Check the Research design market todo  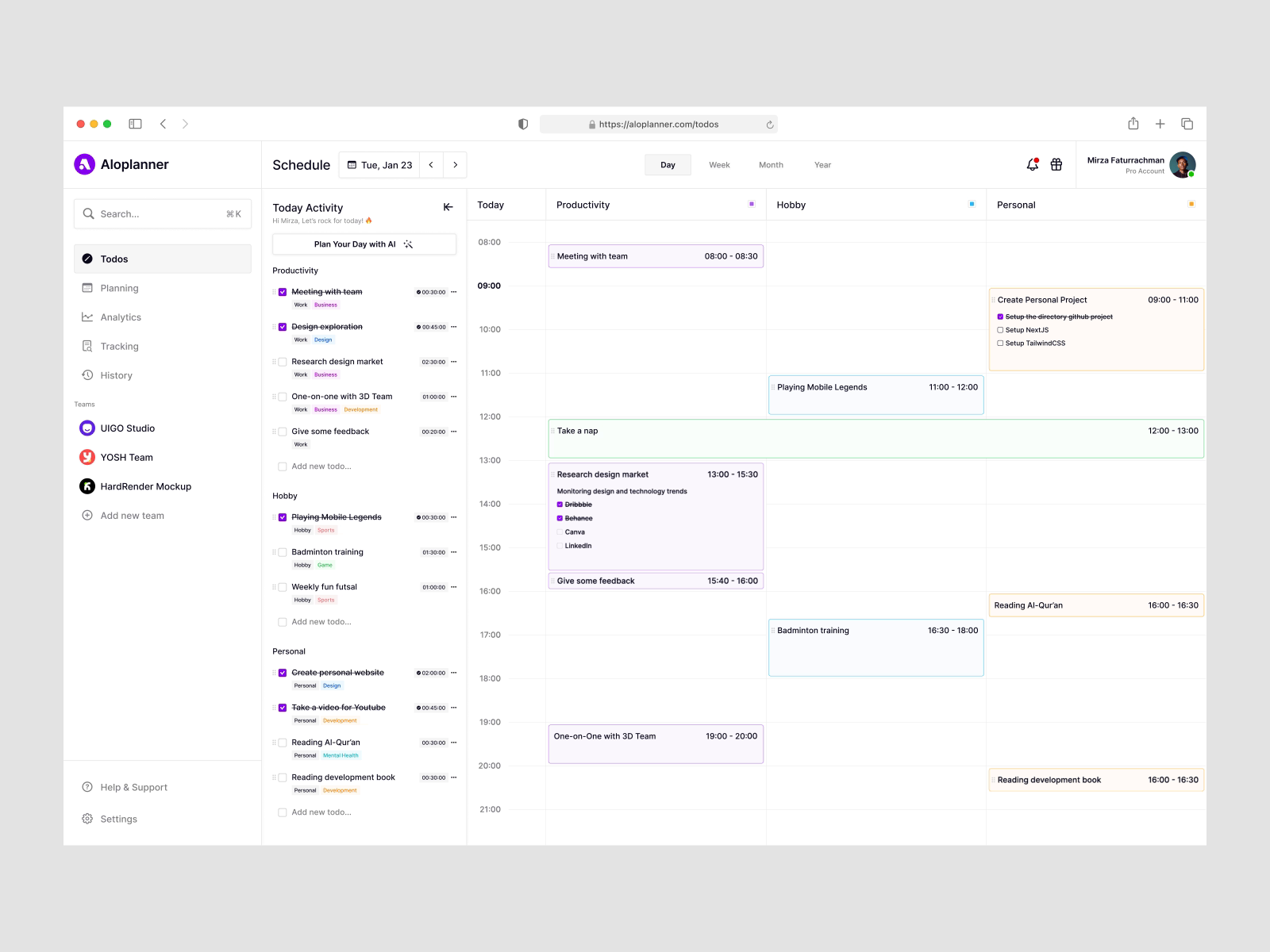283,362
